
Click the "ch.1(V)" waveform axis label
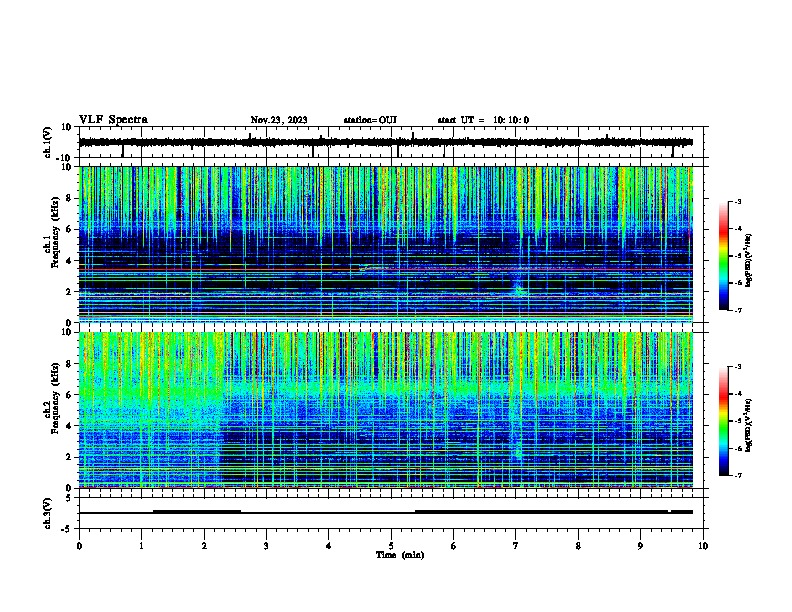pyautogui.click(x=48, y=142)
